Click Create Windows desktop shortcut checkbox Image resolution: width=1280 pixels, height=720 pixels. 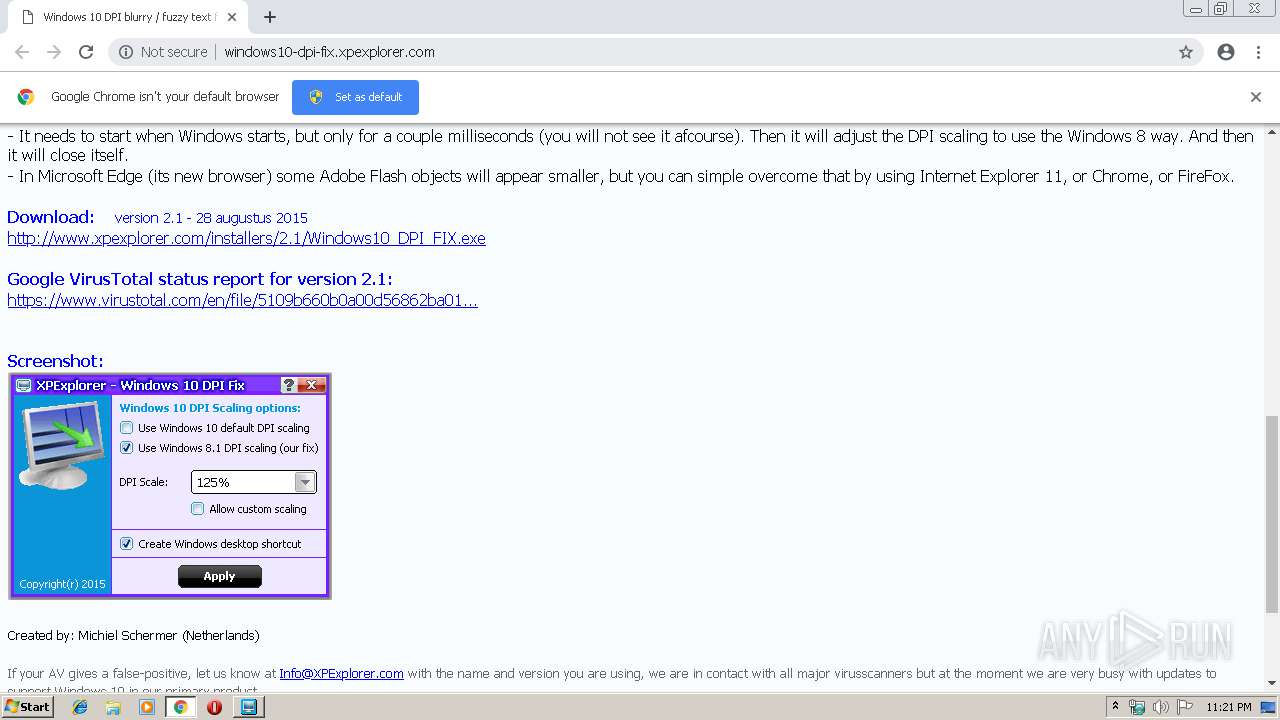127,544
